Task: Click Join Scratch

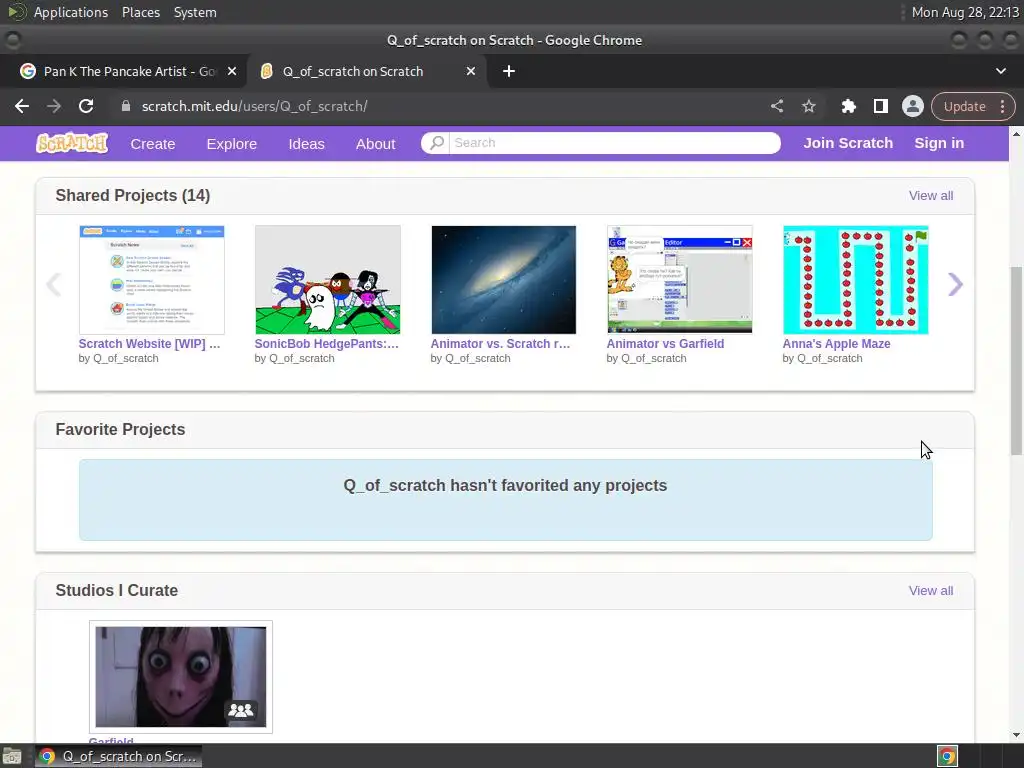Action: [848, 143]
